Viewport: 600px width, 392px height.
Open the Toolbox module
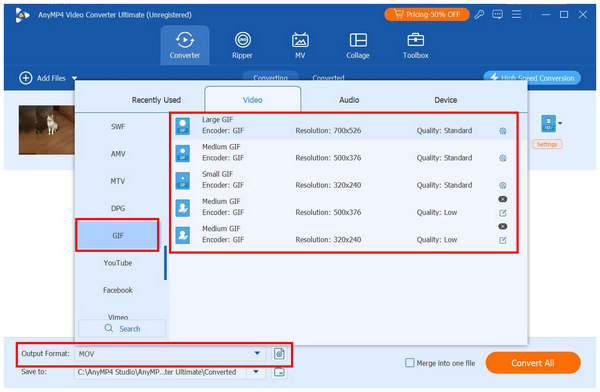[x=416, y=46]
